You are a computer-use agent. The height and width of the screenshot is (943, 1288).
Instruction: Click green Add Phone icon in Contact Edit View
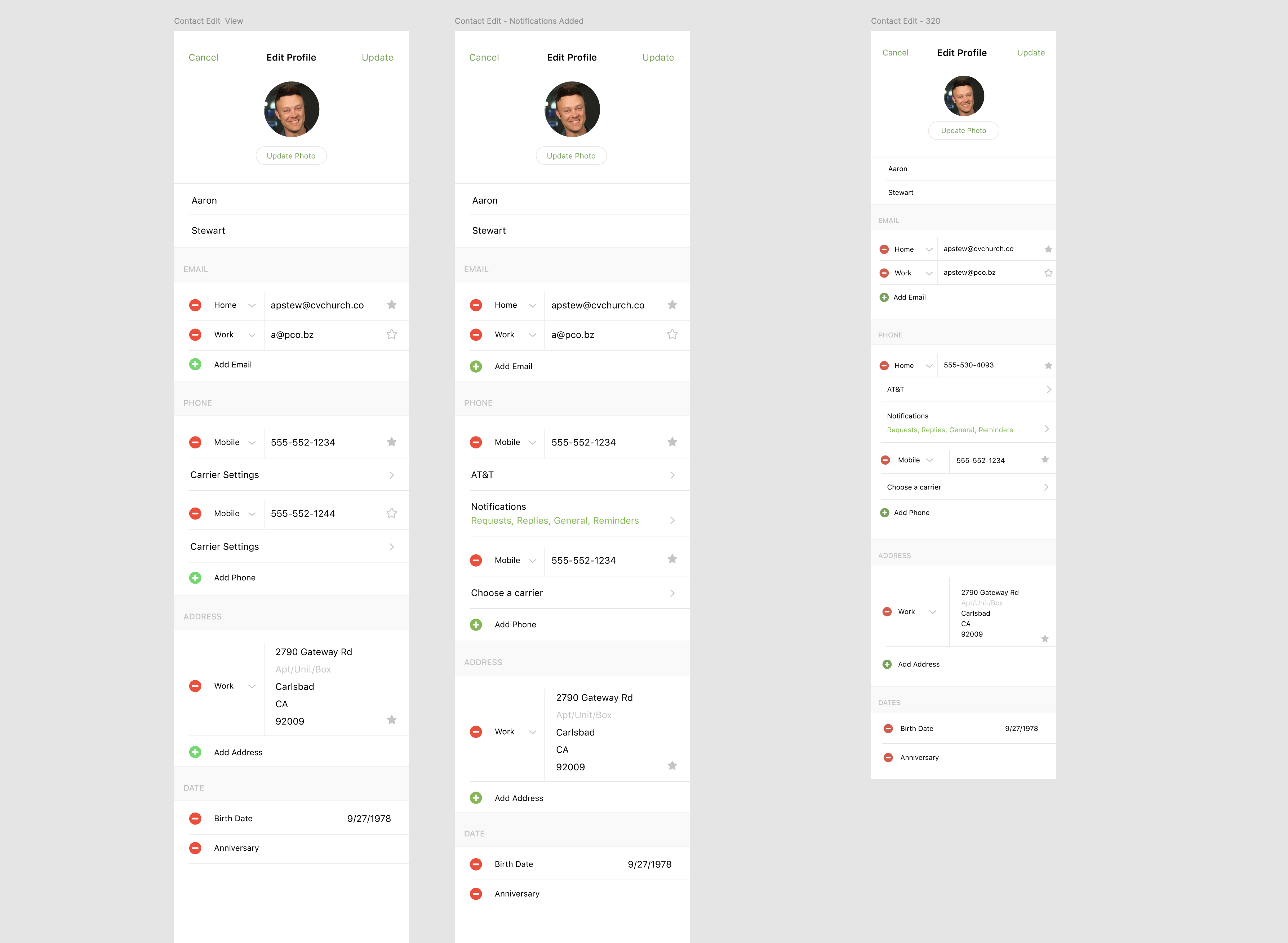[195, 578]
